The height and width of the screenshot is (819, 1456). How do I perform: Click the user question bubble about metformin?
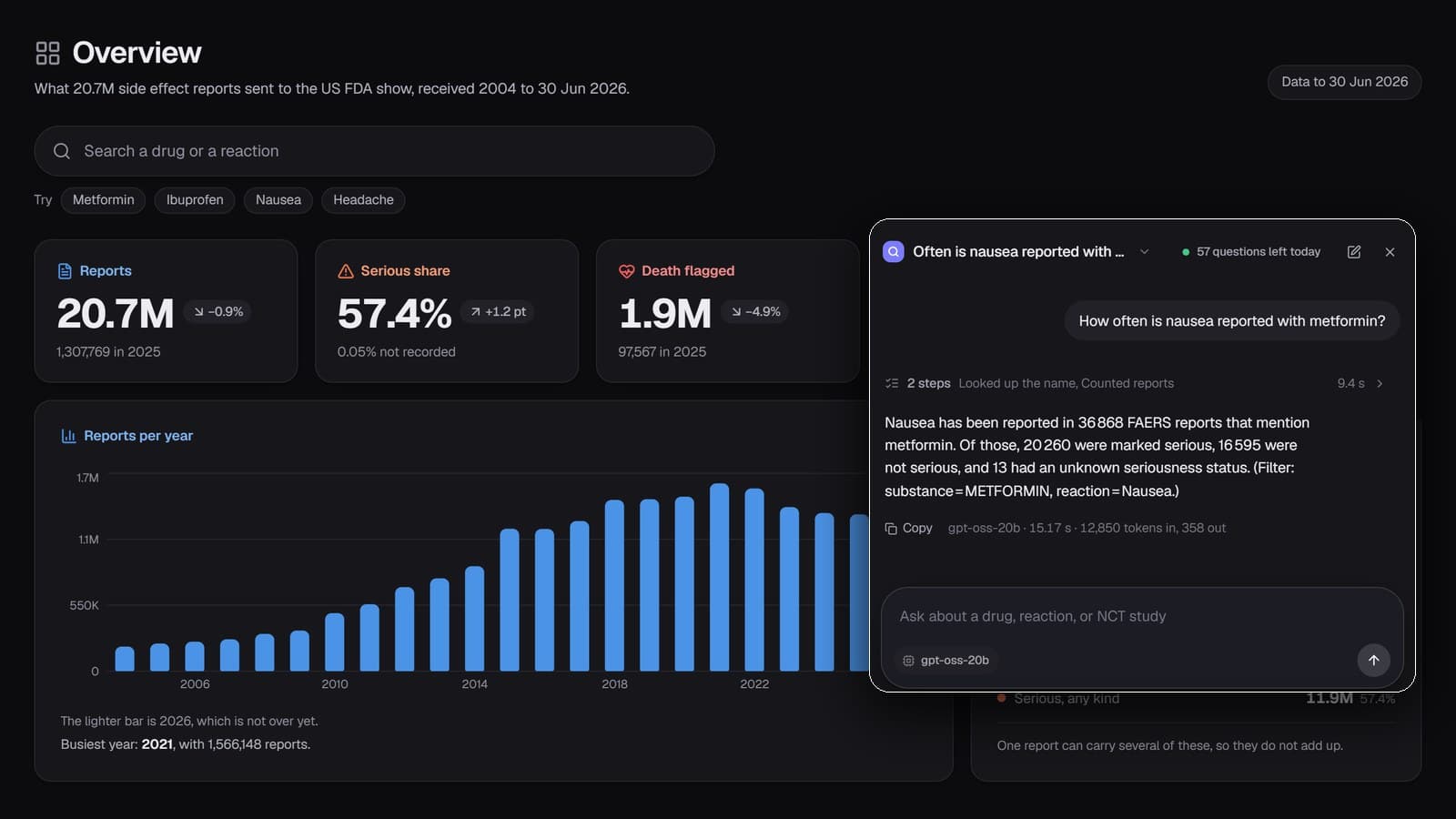[1232, 321]
